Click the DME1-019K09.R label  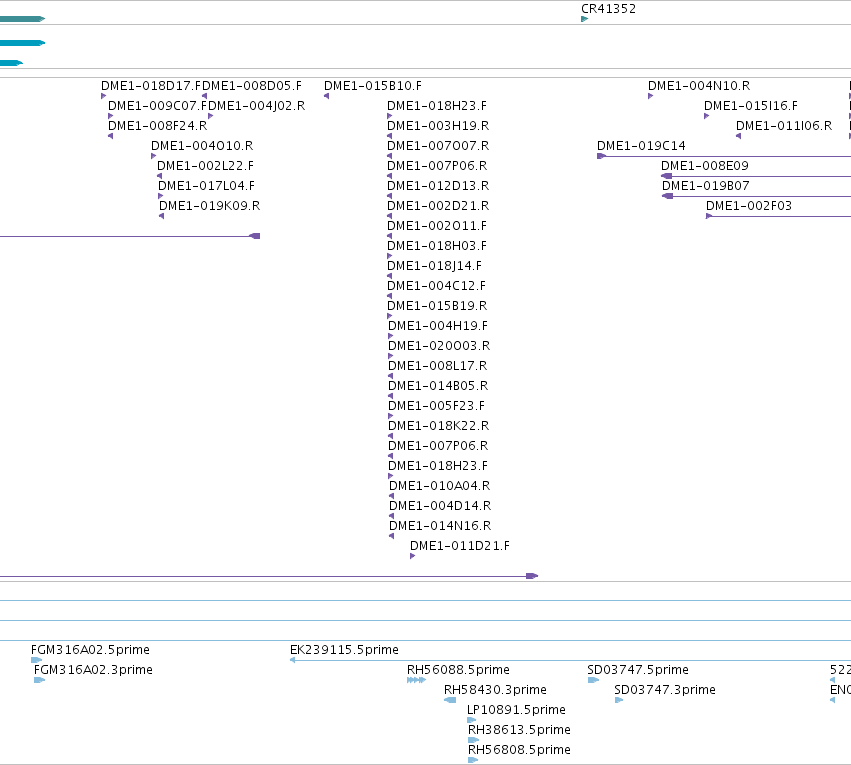209,206
